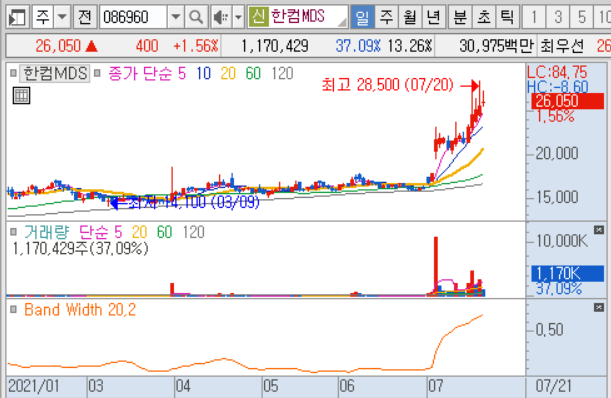
Task: Click the magenta 5 moving average period
Action: 182,73
